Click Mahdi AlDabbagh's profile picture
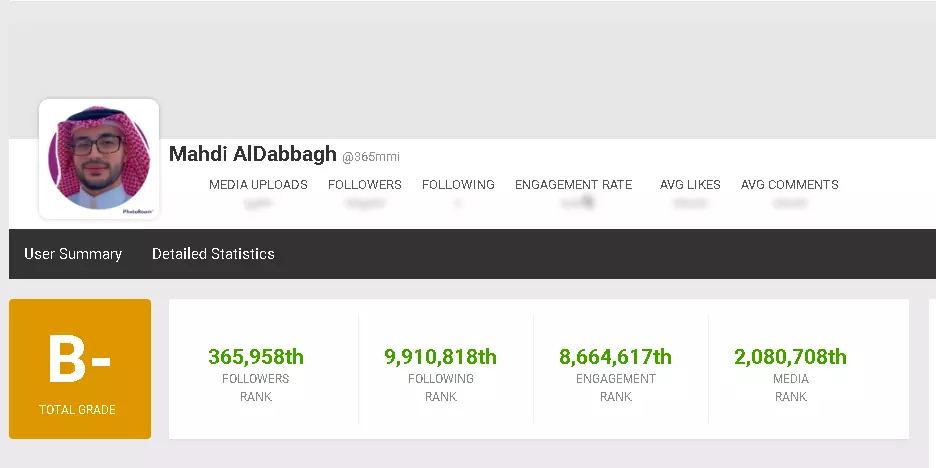Screen dimensions: 936x468 (99, 159)
